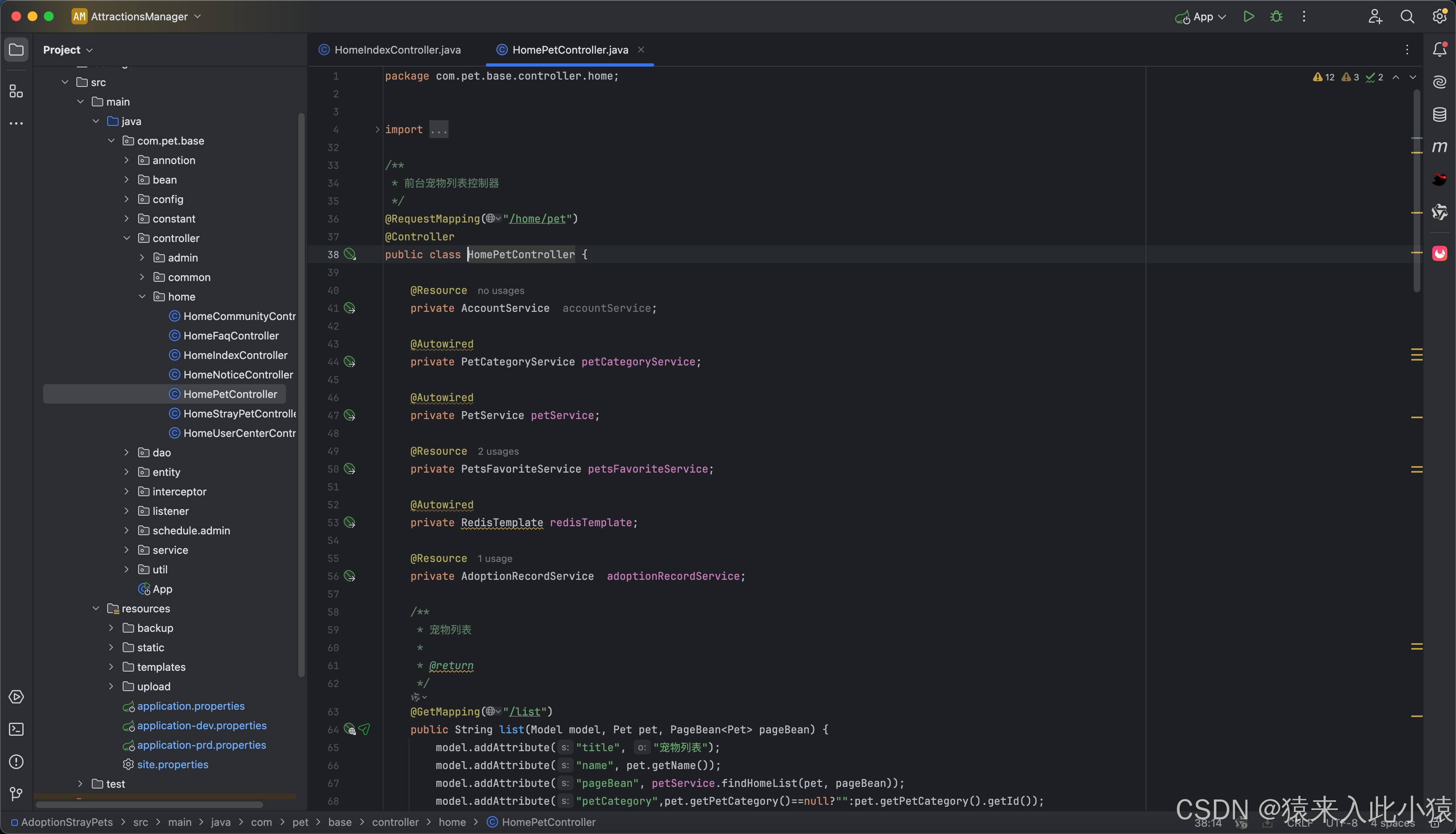The image size is (1456, 834).
Task: Click the project tree horizontal scrollbar
Action: tap(149, 805)
